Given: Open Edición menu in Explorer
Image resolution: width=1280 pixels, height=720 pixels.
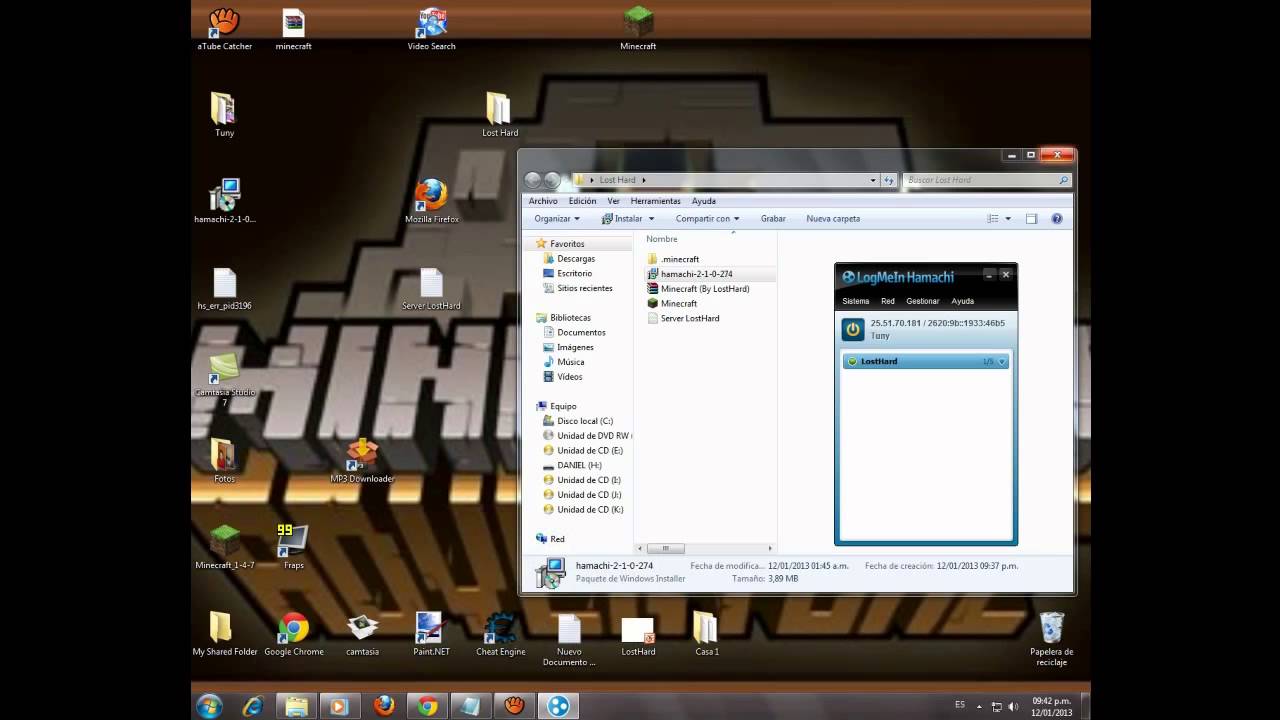Looking at the screenshot, I should pyautogui.click(x=582, y=201).
